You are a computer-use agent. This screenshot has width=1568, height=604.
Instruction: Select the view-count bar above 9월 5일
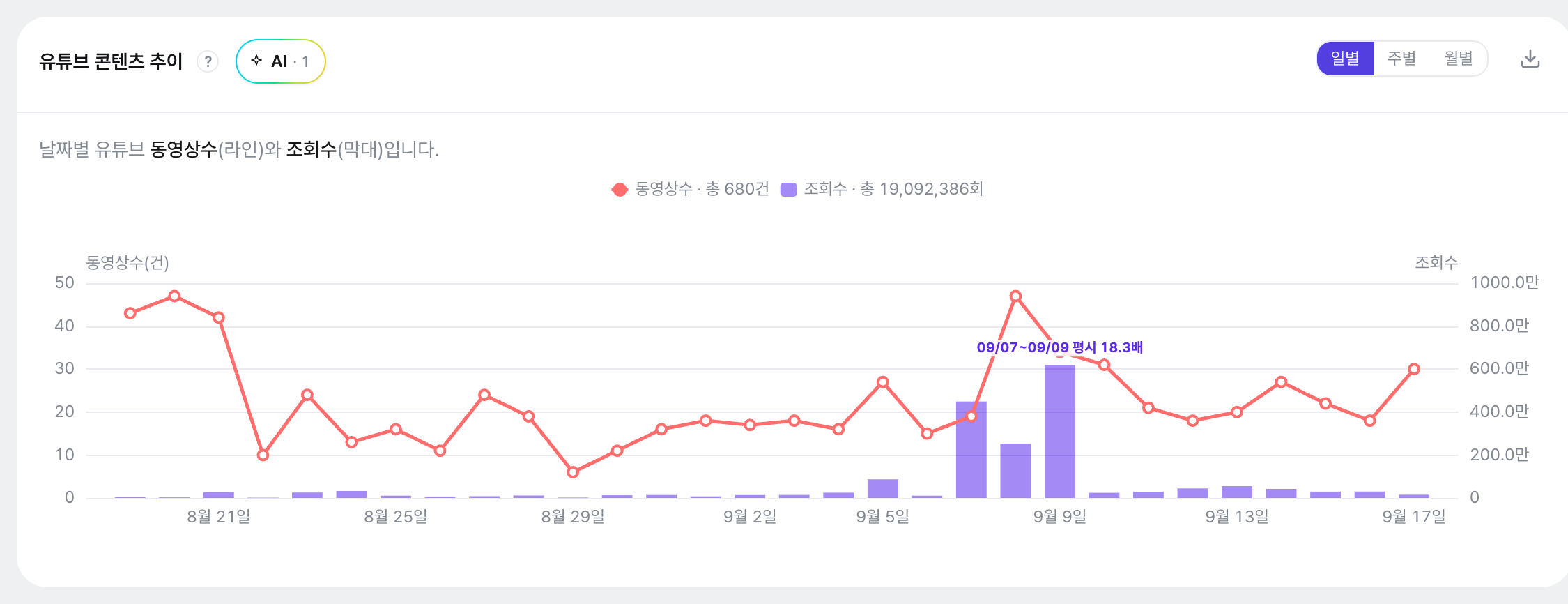tap(883, 488)
